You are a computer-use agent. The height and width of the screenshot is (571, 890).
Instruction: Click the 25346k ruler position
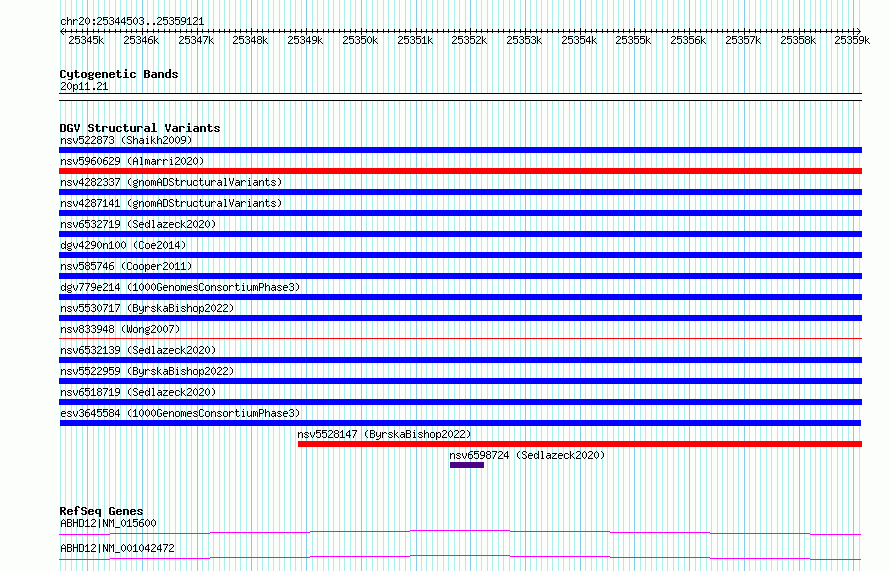[141, 40]
